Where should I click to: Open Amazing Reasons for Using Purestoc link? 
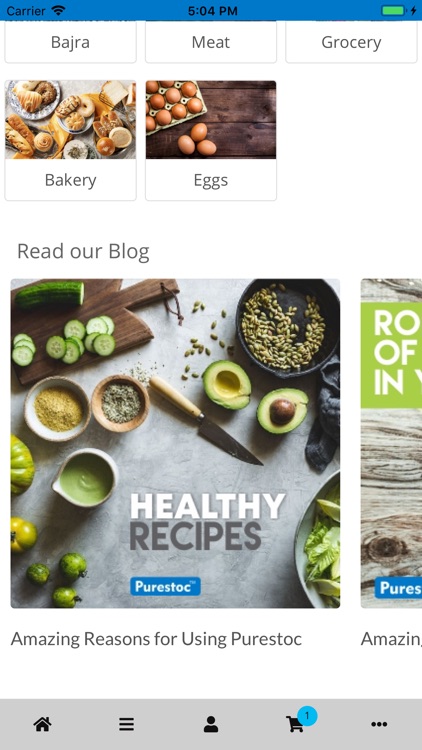(156, 639)
